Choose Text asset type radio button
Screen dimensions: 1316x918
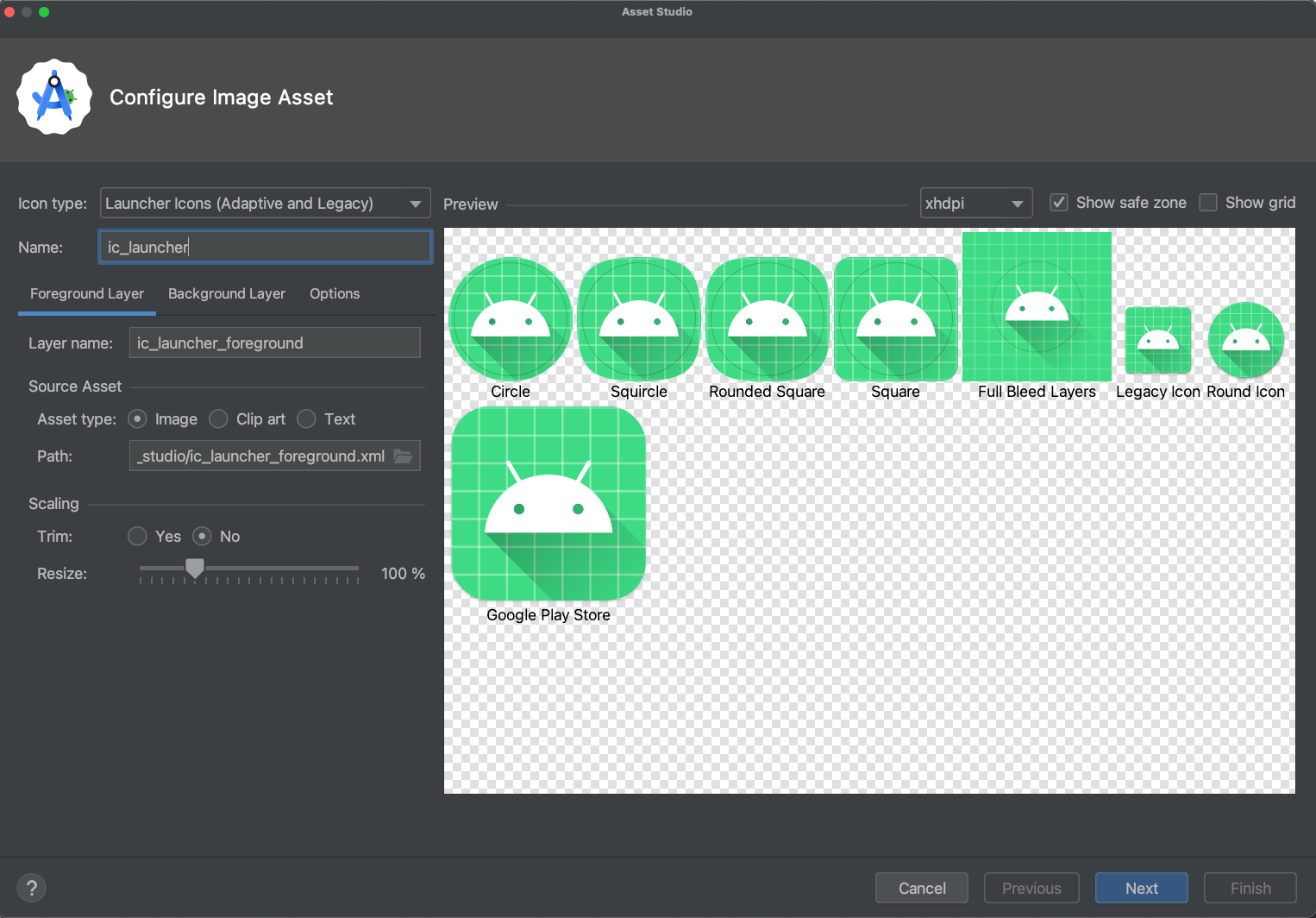[306, 419]
